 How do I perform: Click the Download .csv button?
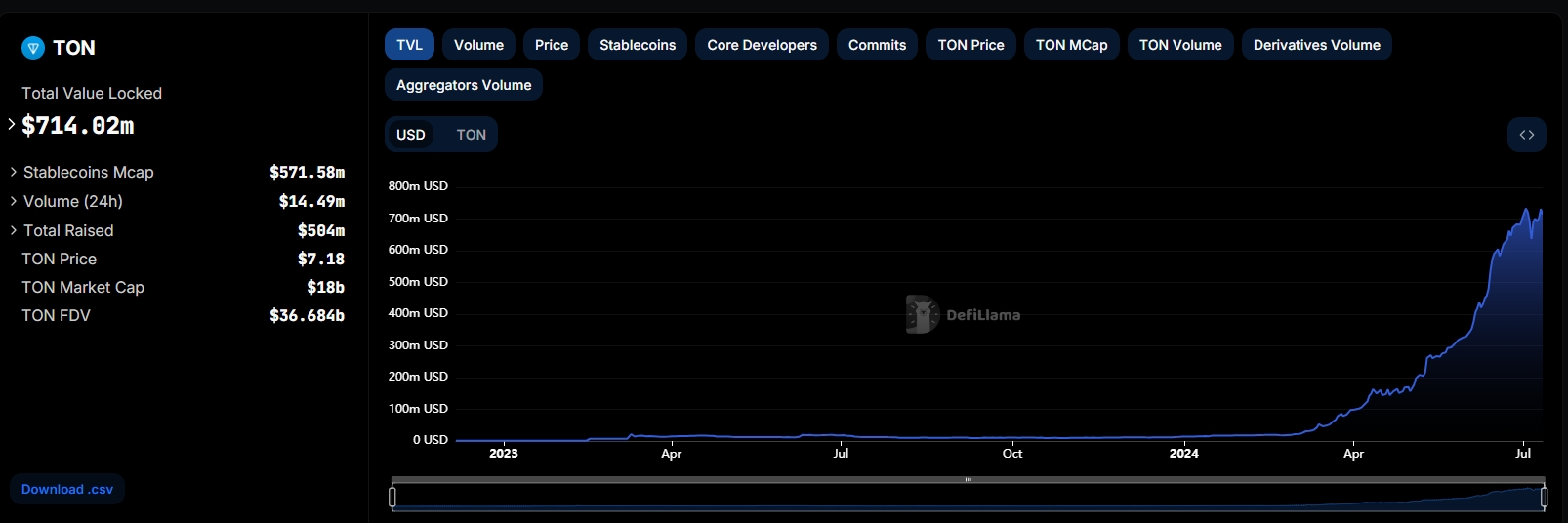click(67, 489)
